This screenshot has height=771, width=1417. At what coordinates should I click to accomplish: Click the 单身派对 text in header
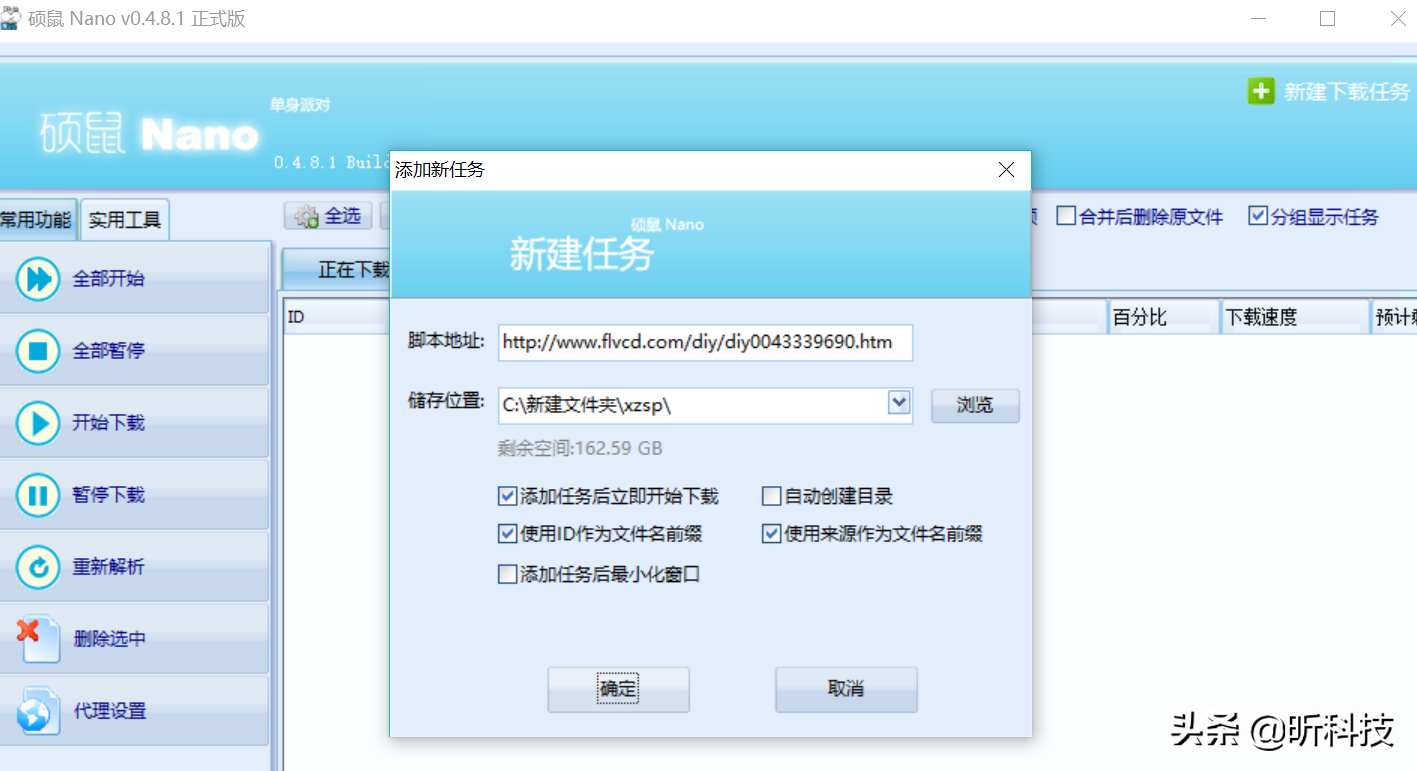coord(299,105)
